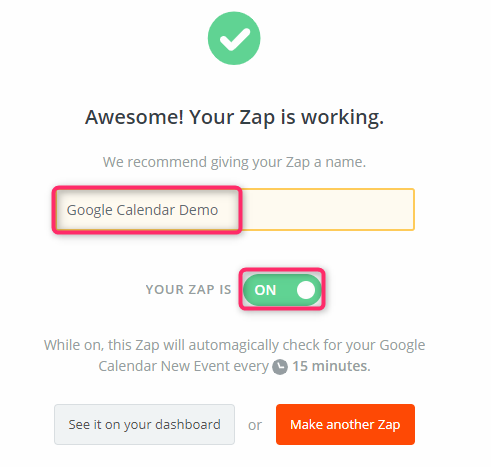Click the We recommend giving your Zap a name text
This screenshot has width=491, height=467.
[234, 162]
